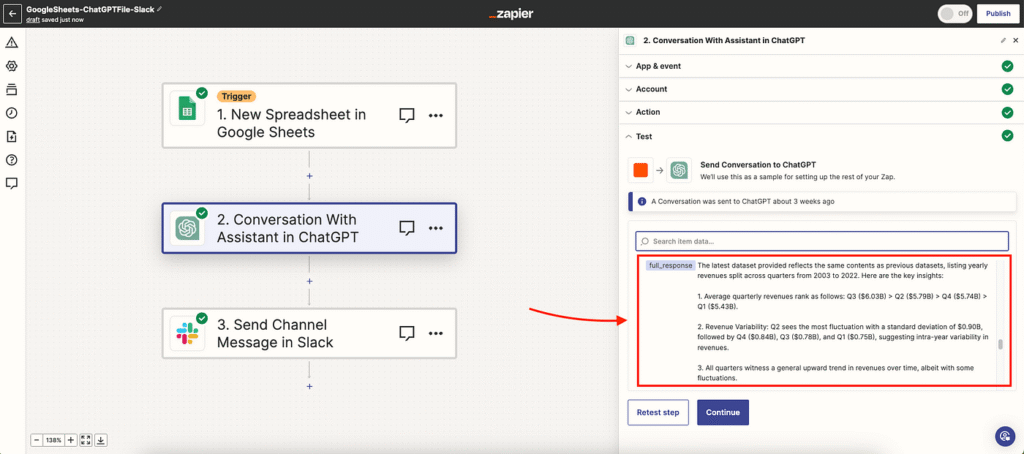Click the orange source icon in Test section
1024x454 pixels.
(x=641, y=170)
